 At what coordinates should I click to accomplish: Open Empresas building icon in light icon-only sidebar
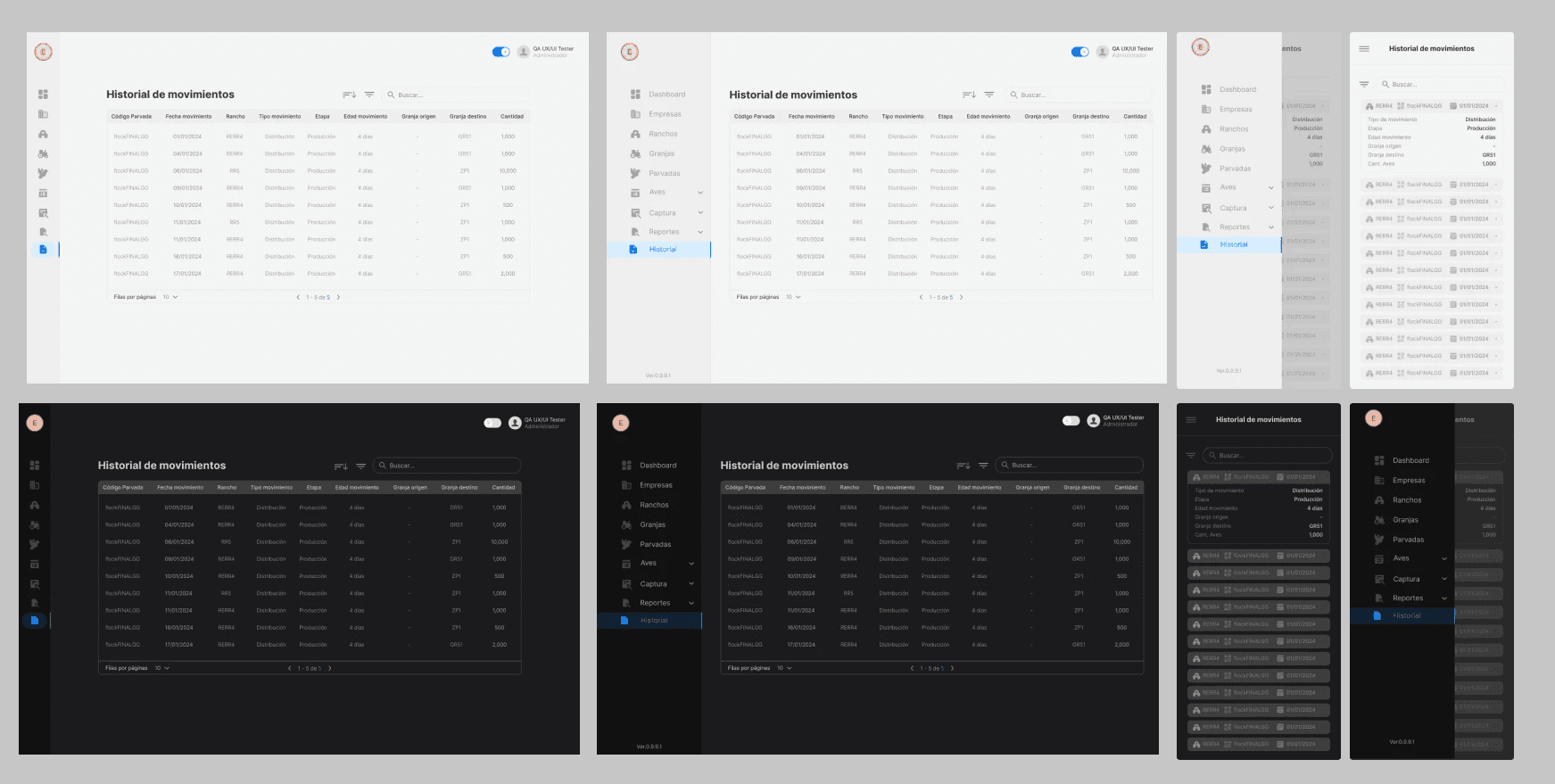tap(43, 114)
